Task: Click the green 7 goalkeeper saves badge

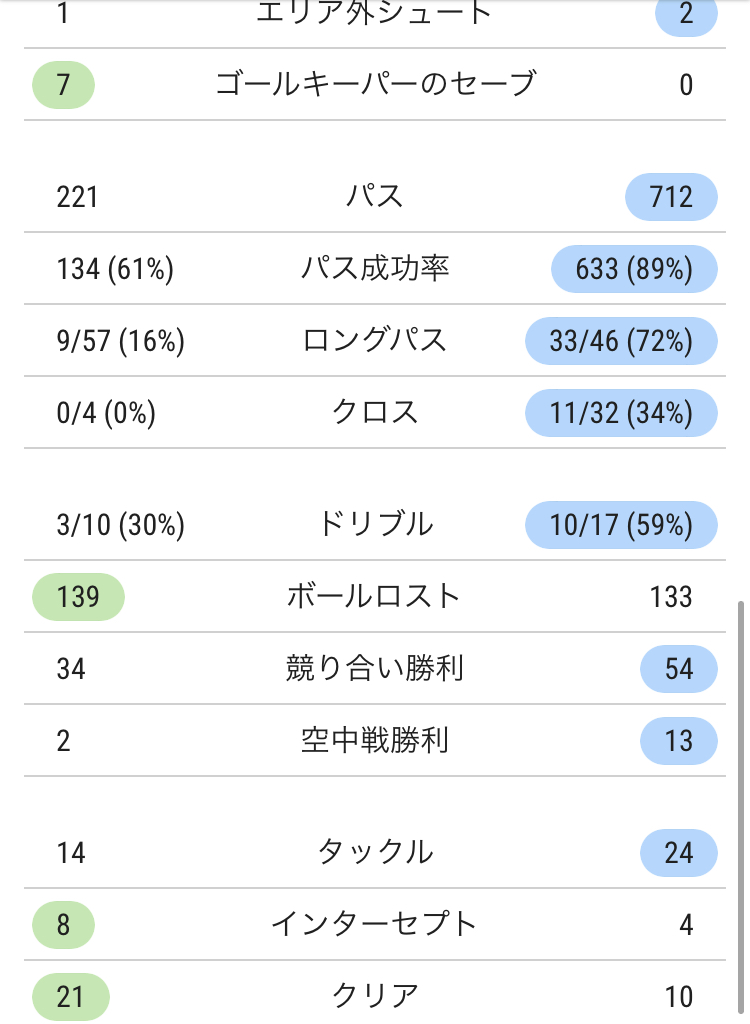Action: tap(63, 85)
